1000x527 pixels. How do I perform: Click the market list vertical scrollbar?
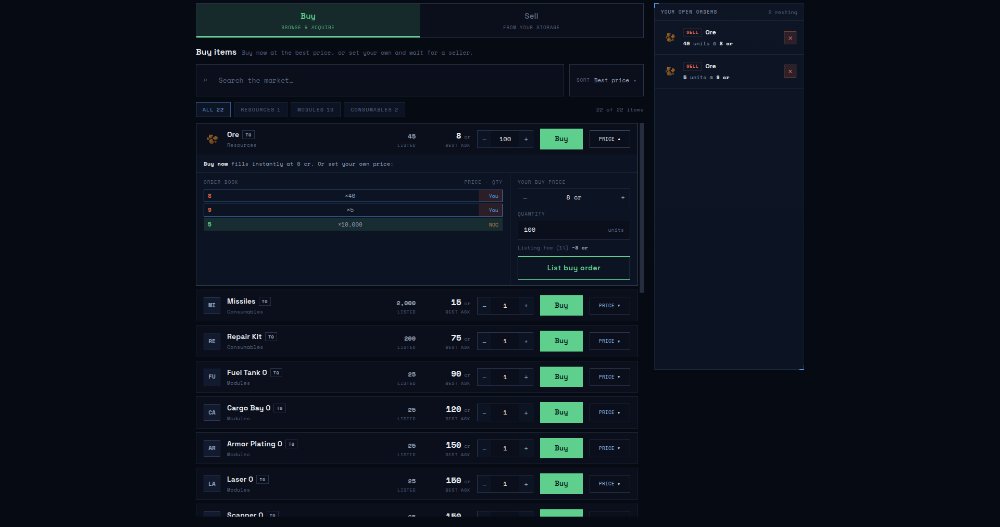point(642,208)
